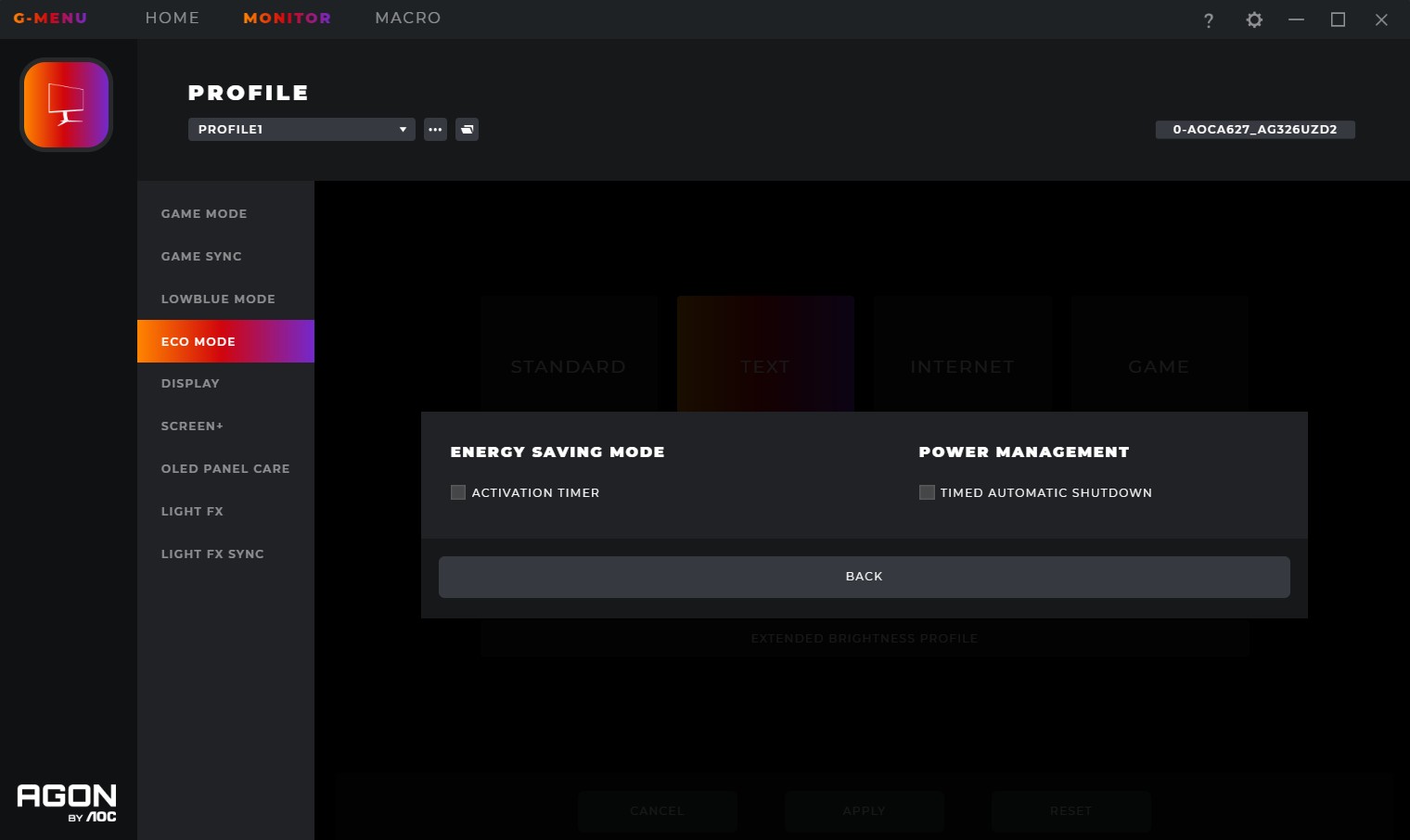Switch to MONITOR tab
Image resolution: width=1410 pixels, height=840 pixels.
287,18
